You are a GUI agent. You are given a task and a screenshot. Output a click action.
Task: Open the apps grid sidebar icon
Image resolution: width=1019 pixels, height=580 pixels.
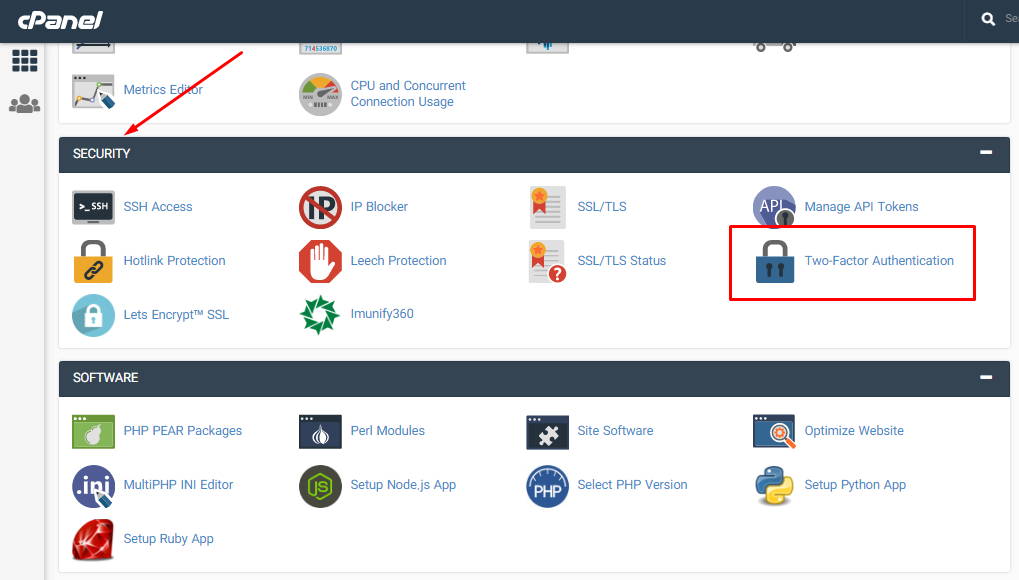coord(25,60)
